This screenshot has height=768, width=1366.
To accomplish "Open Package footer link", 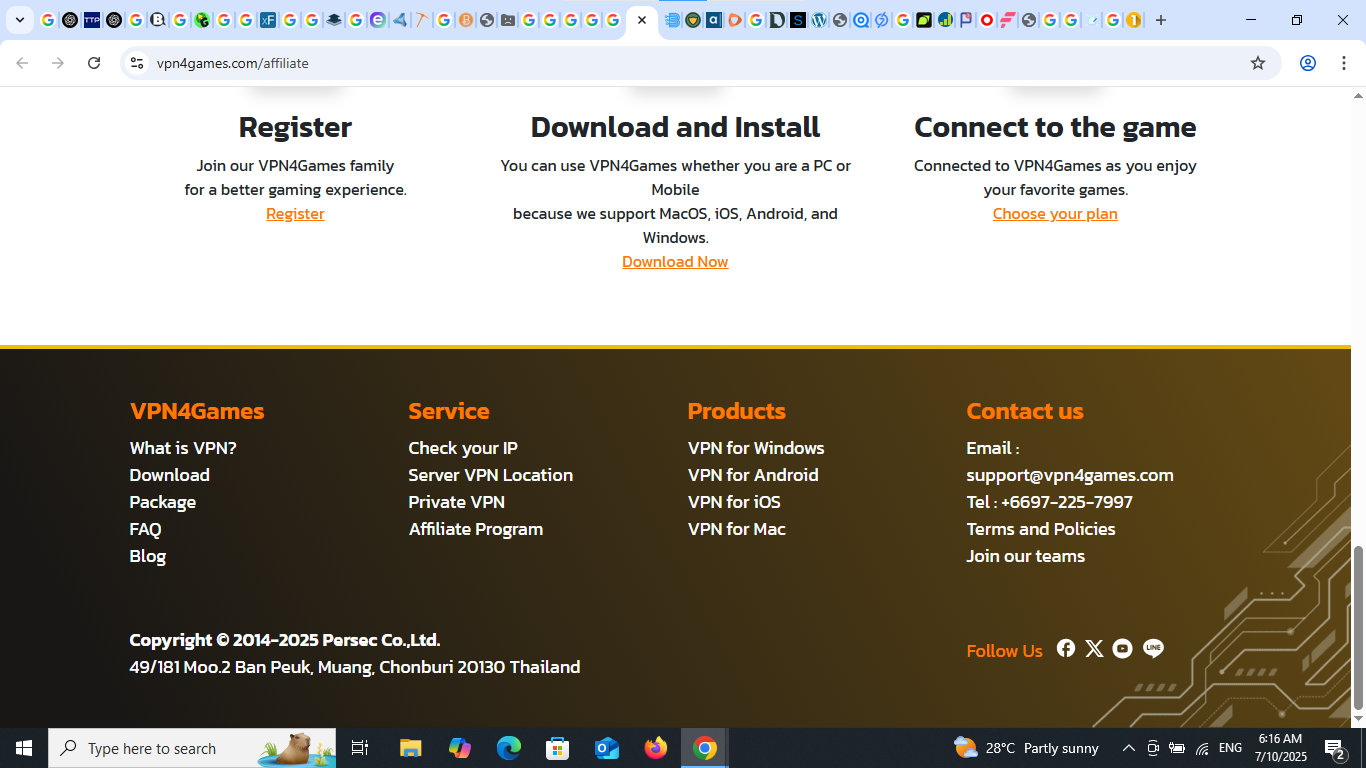I will pos(162,502).
